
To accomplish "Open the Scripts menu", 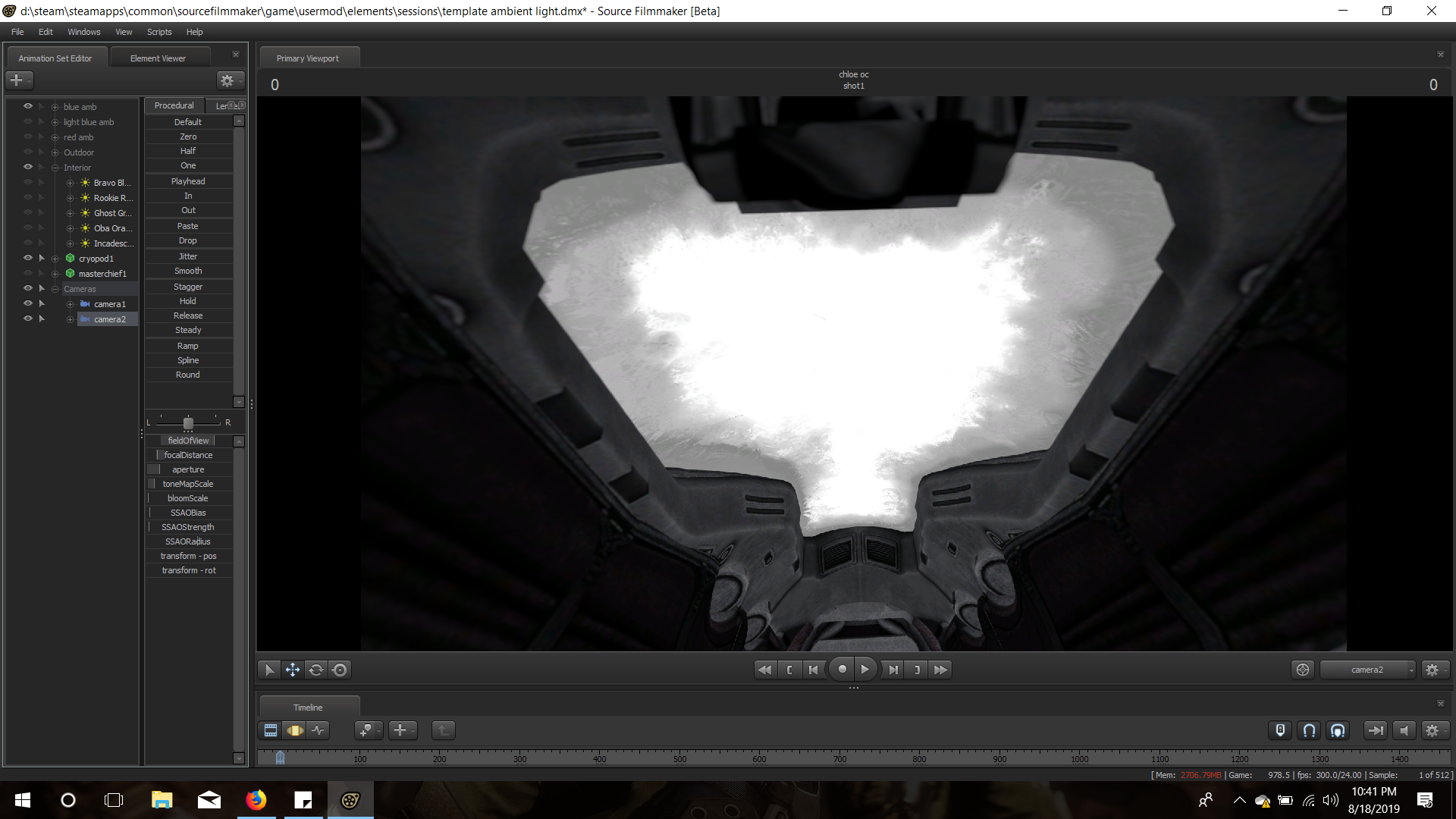I will click(159, 32).
